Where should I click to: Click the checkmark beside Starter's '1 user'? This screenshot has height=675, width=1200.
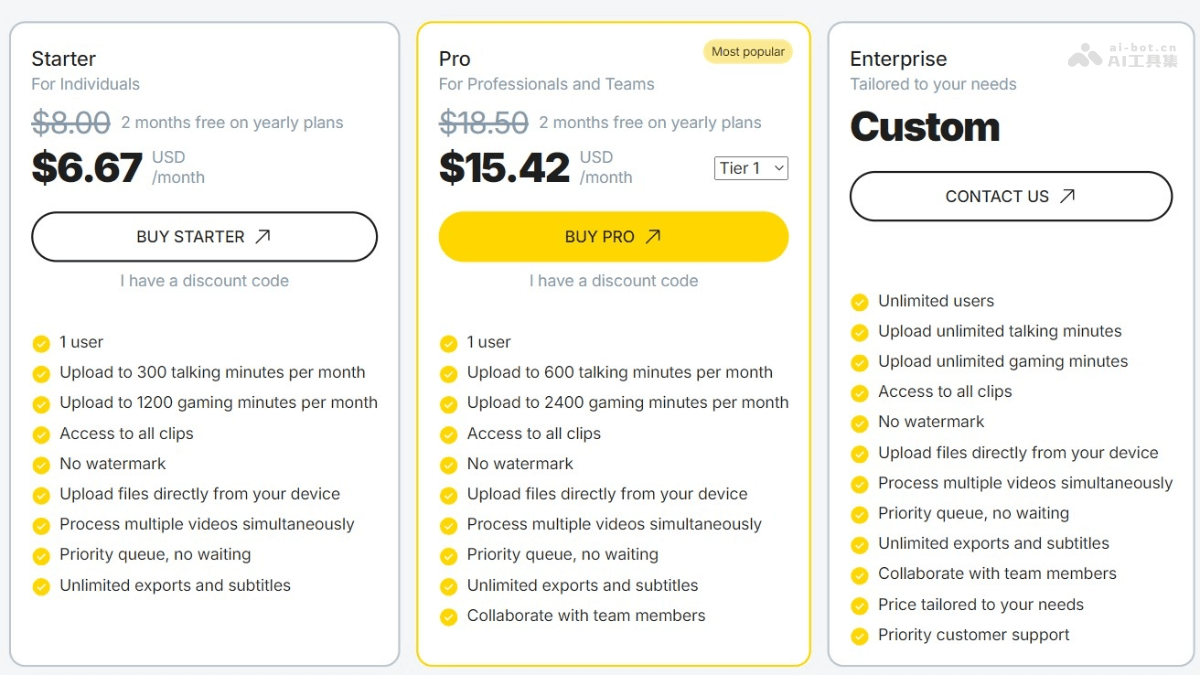point(41,343)
